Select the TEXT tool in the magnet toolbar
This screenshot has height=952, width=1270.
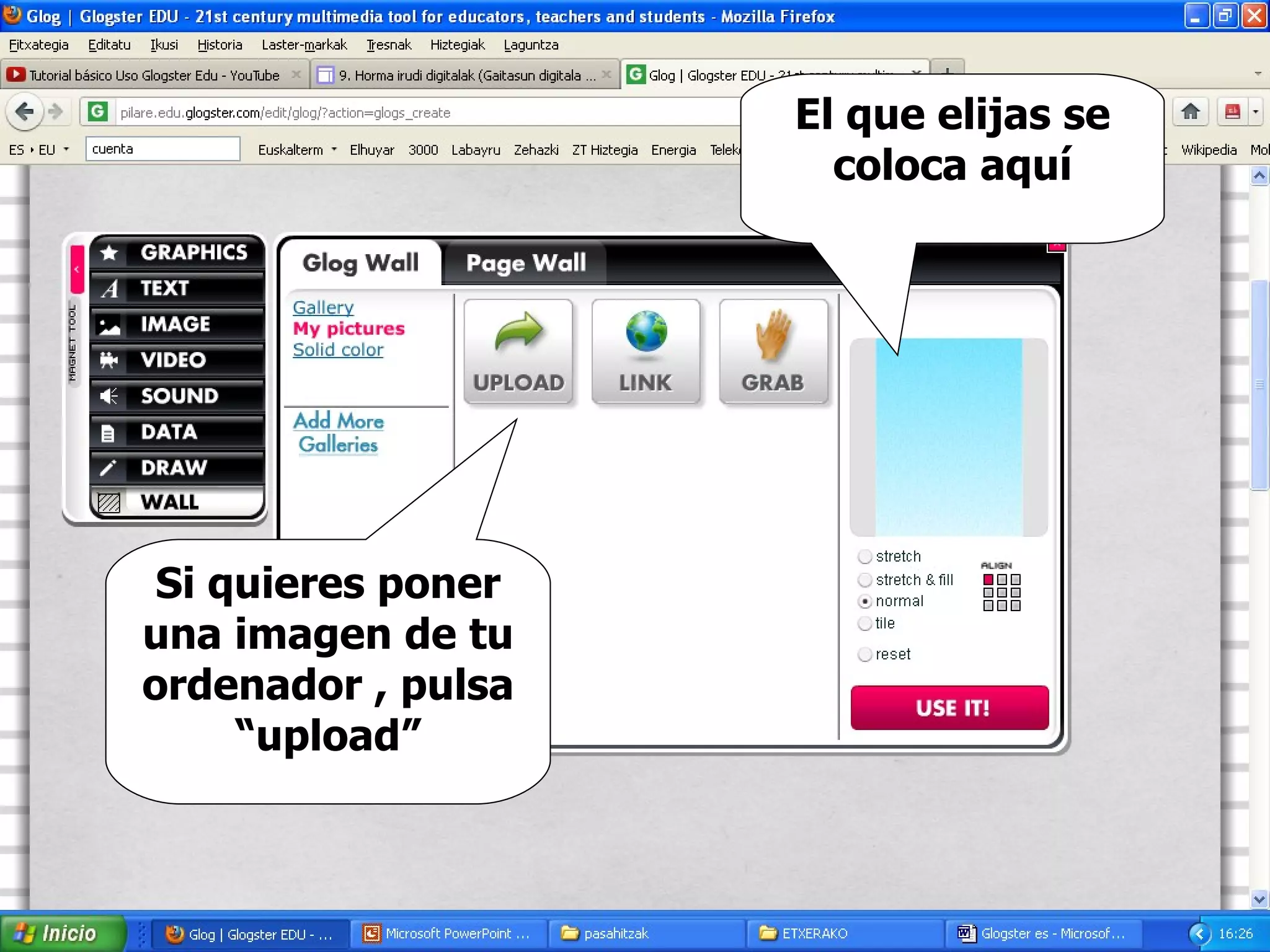pyautogui.click(x=177, y=288)
